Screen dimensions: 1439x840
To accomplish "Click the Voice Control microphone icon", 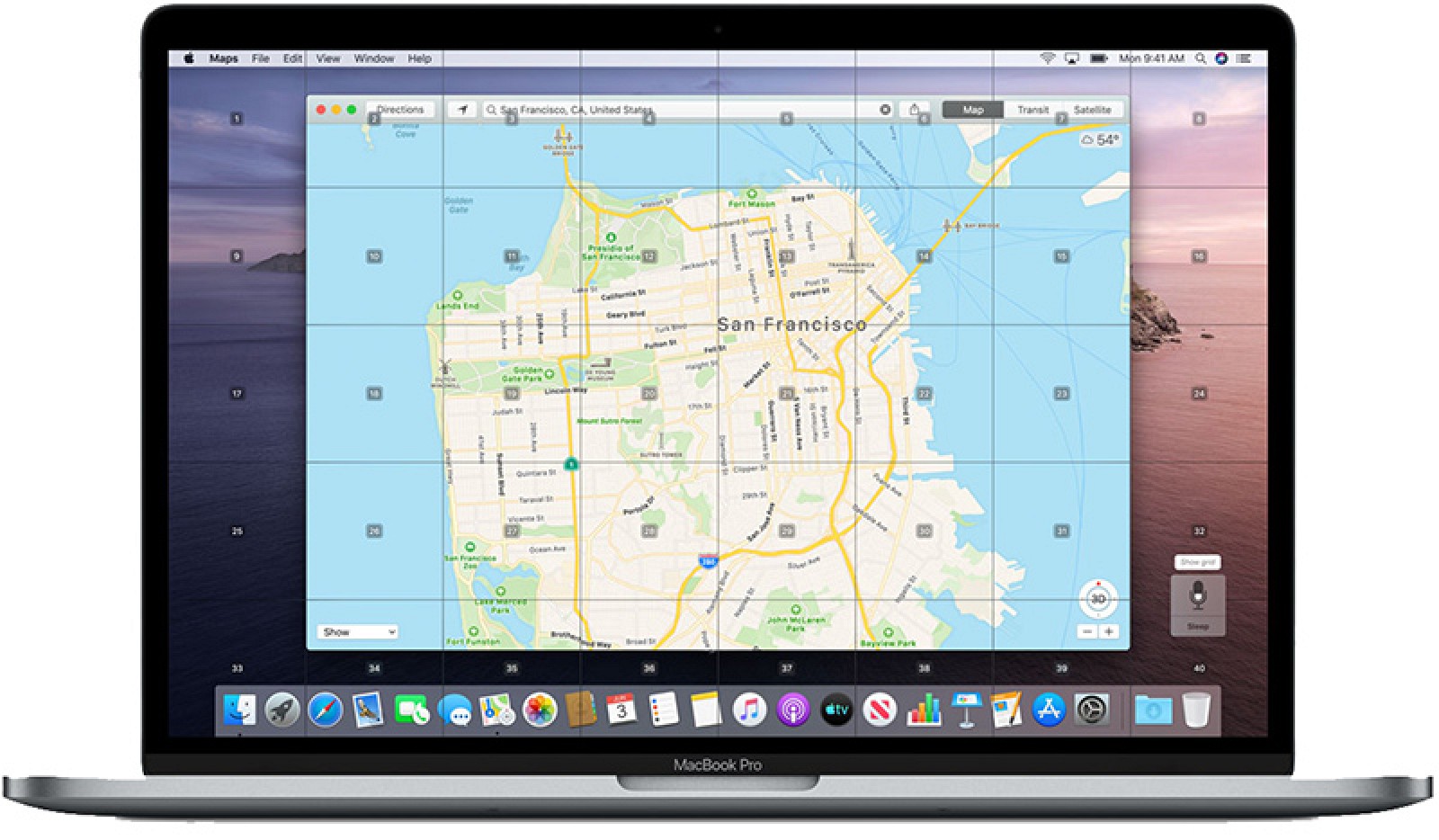I will (1197, 595).
